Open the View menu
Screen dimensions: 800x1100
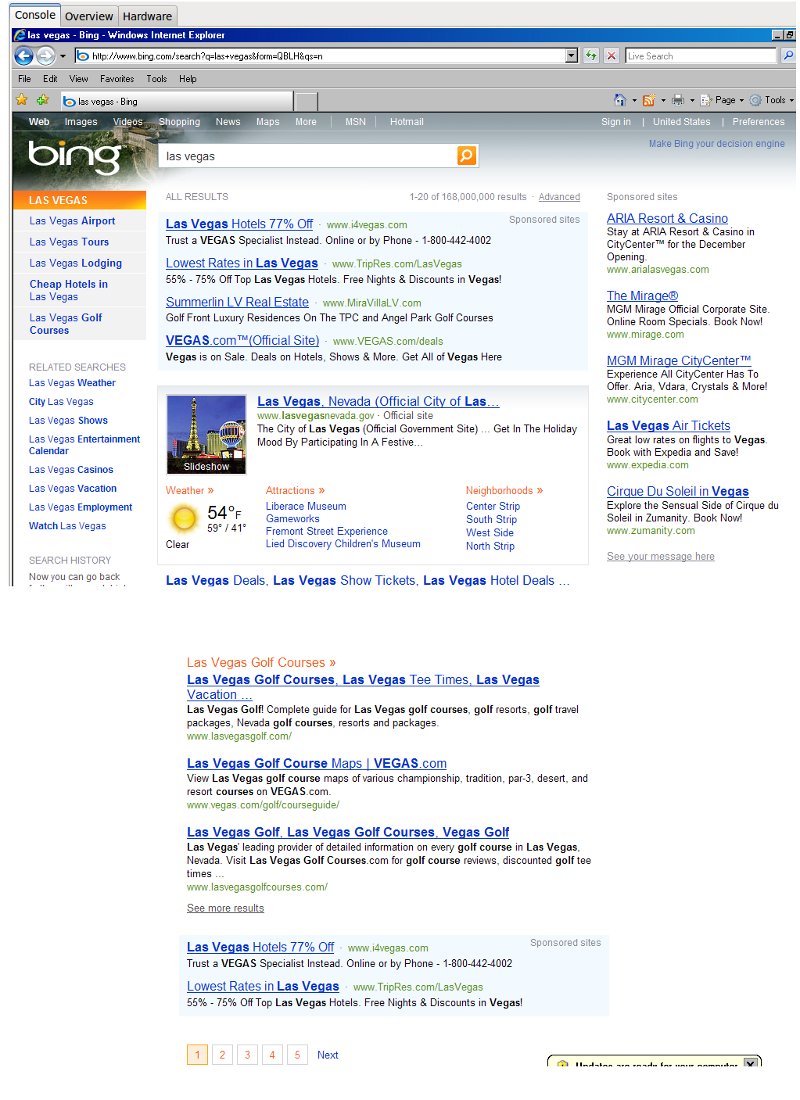point(79,79)
